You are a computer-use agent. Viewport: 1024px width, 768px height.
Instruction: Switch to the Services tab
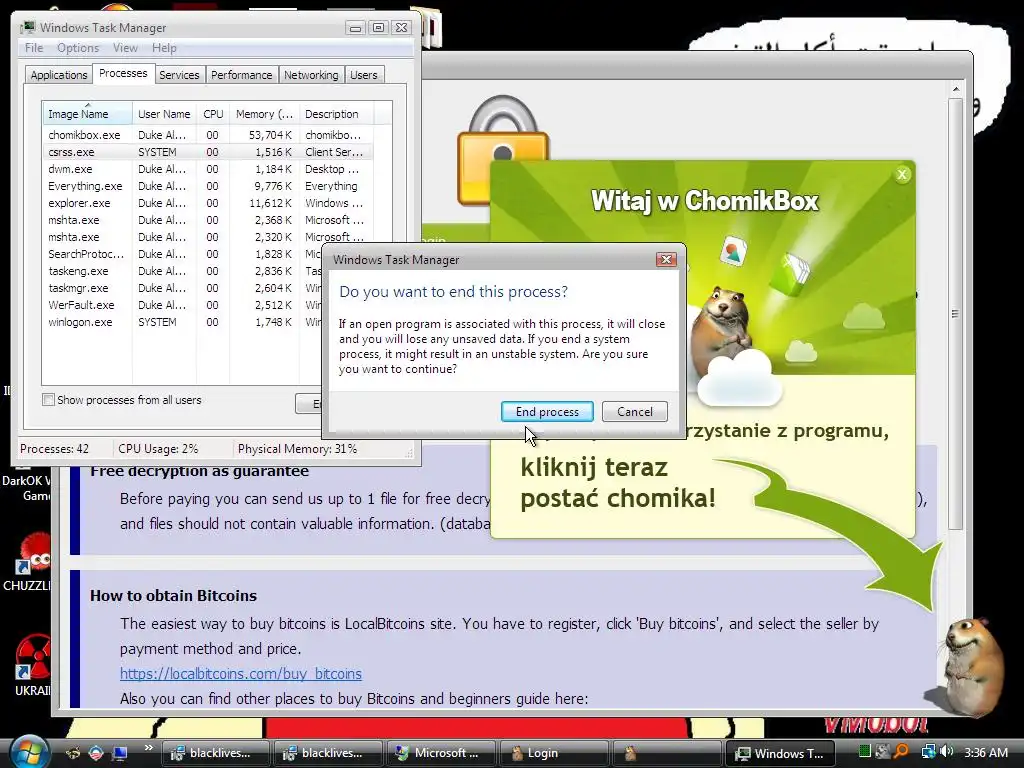pos(179,75)
